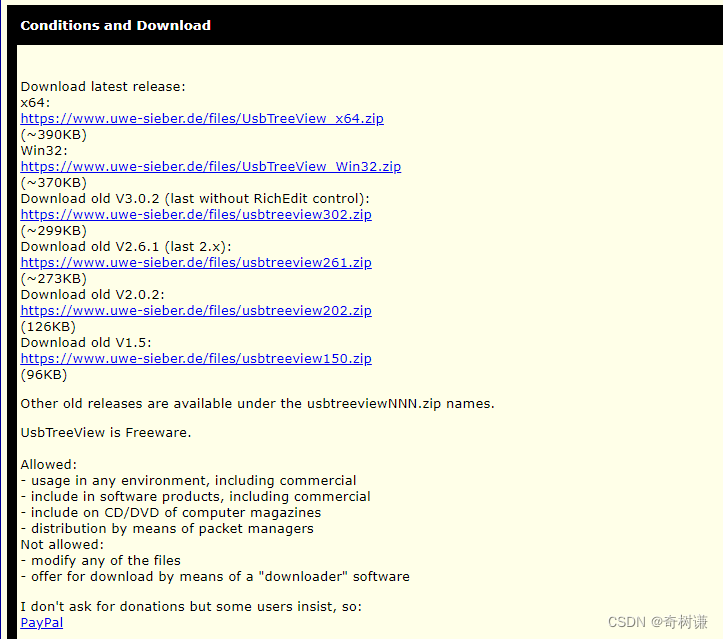Click the '(126KB)' size text

pyautogui.click(x=48, y=326)
